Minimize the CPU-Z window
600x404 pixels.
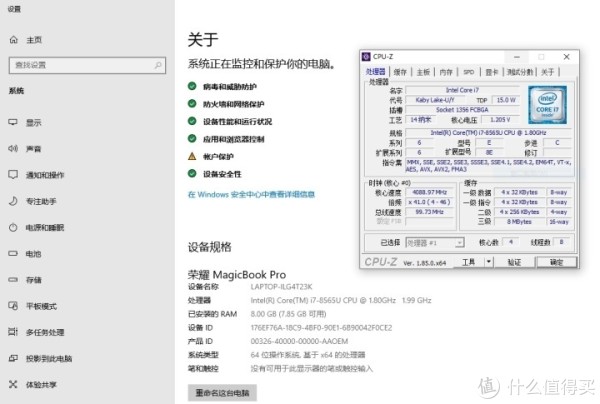517,57
